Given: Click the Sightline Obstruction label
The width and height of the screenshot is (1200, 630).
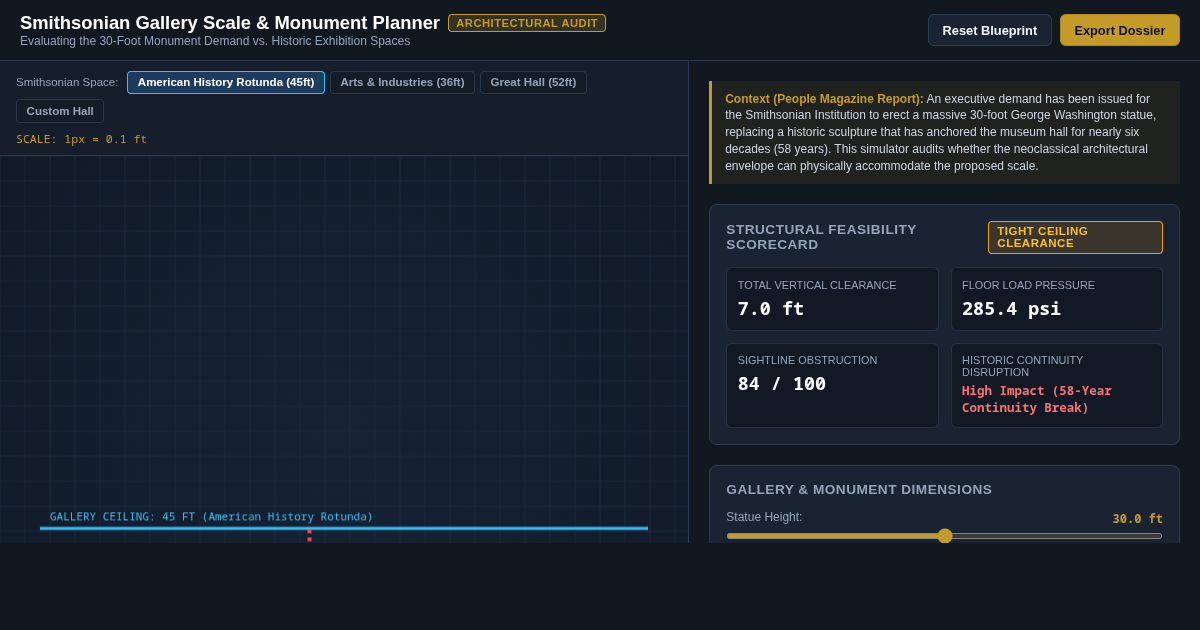Looking at the screenshot, I should pyautogui.click(x=807, y=360).
